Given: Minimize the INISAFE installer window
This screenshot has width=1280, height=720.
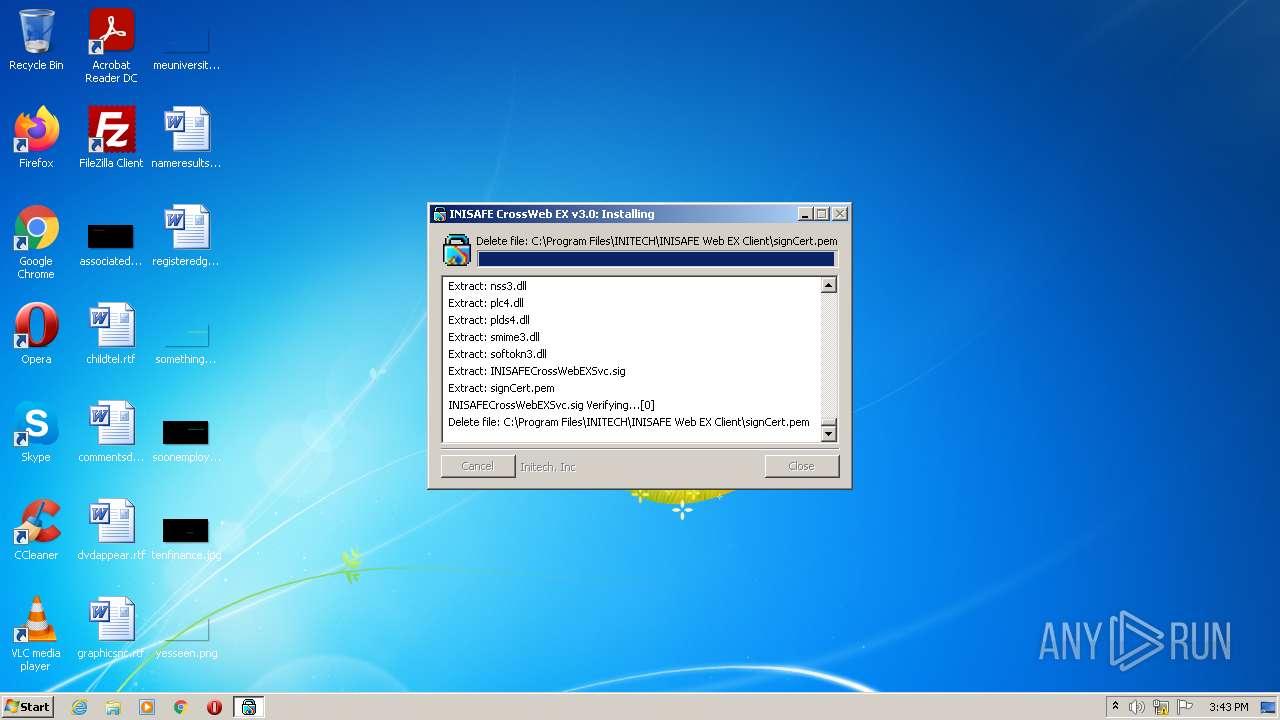Looking at the screenshot, I should (805, 214).
